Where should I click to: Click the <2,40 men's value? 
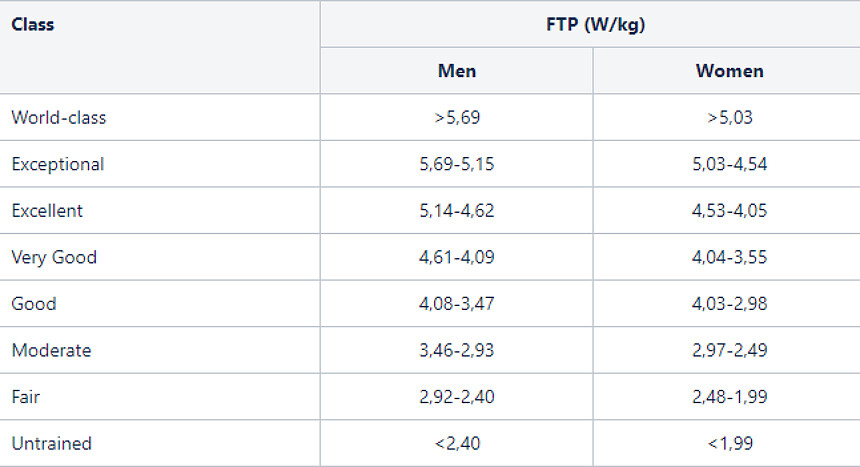457,443
